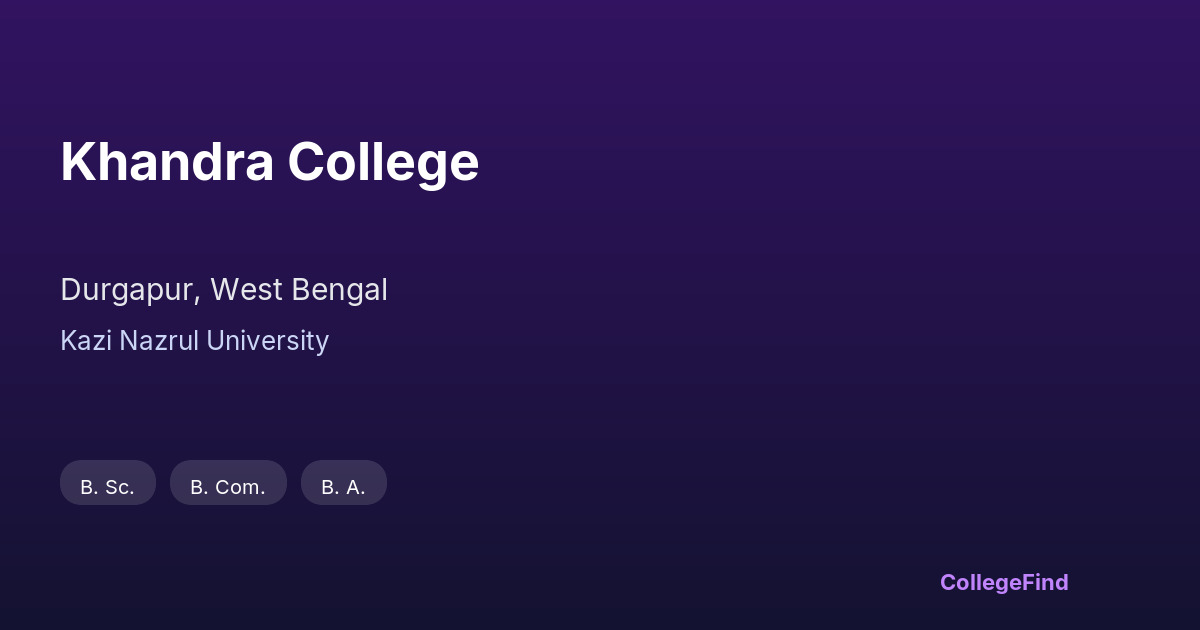
Task: Click "University" in the affiliation line
Action: [267, 341]
